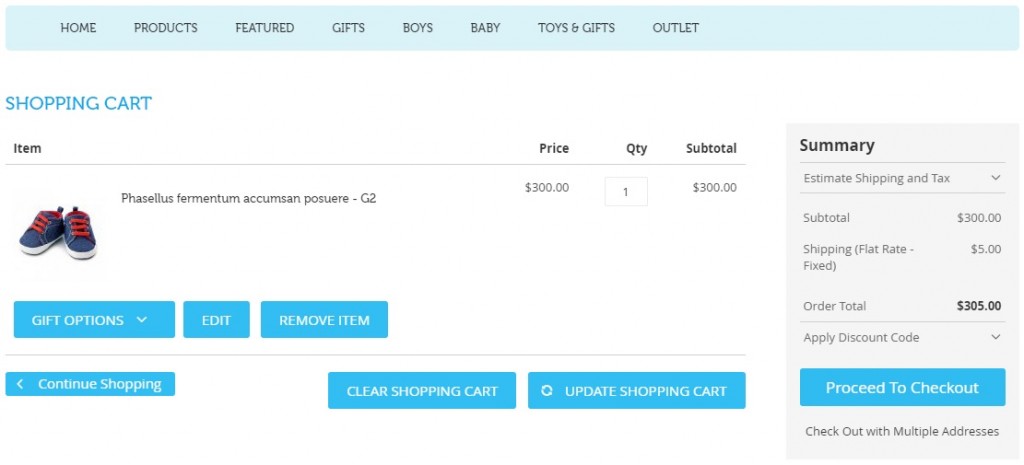Open the Featured menu item
This screenshot has height=465, width=1024.
click(x=265, y=28)
